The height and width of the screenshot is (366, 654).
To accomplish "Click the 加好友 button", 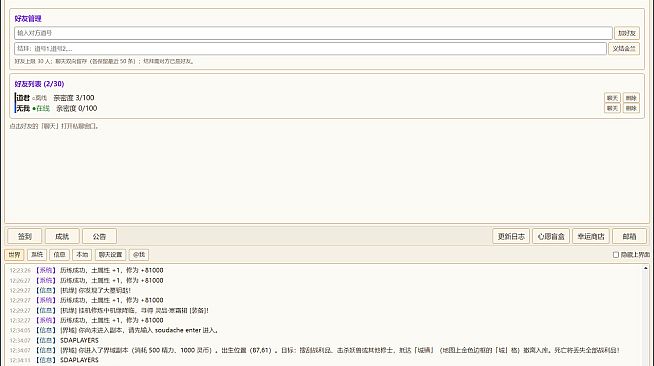I will [626, 33].
